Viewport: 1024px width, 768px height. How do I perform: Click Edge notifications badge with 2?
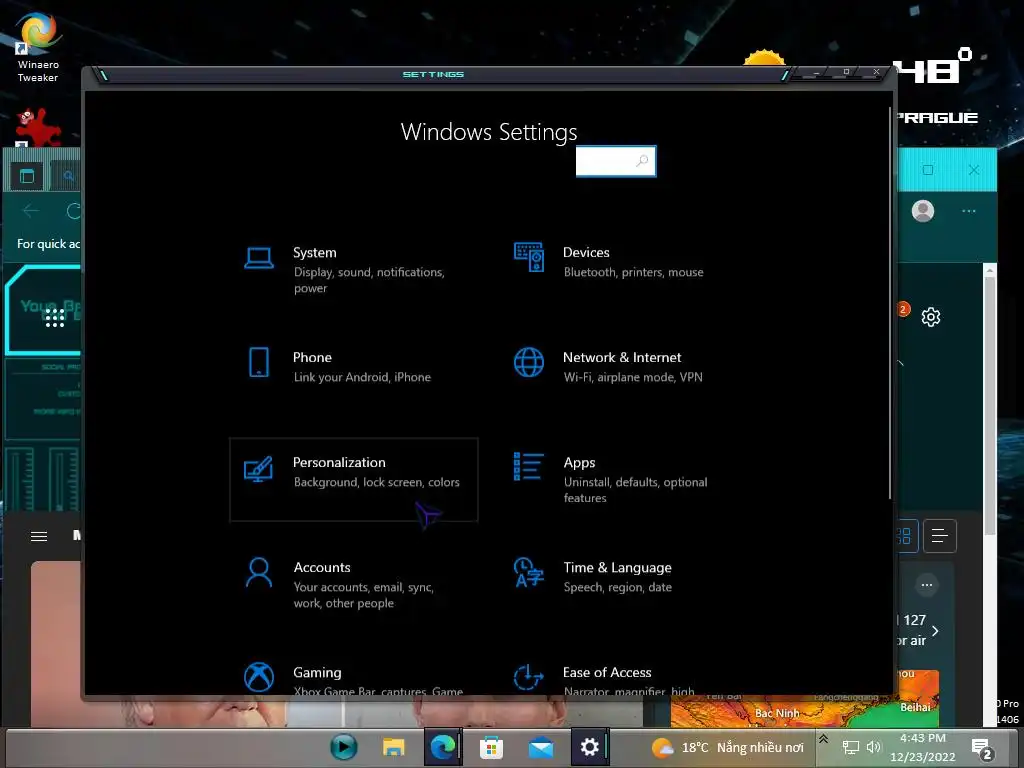[x=903, y=310]
